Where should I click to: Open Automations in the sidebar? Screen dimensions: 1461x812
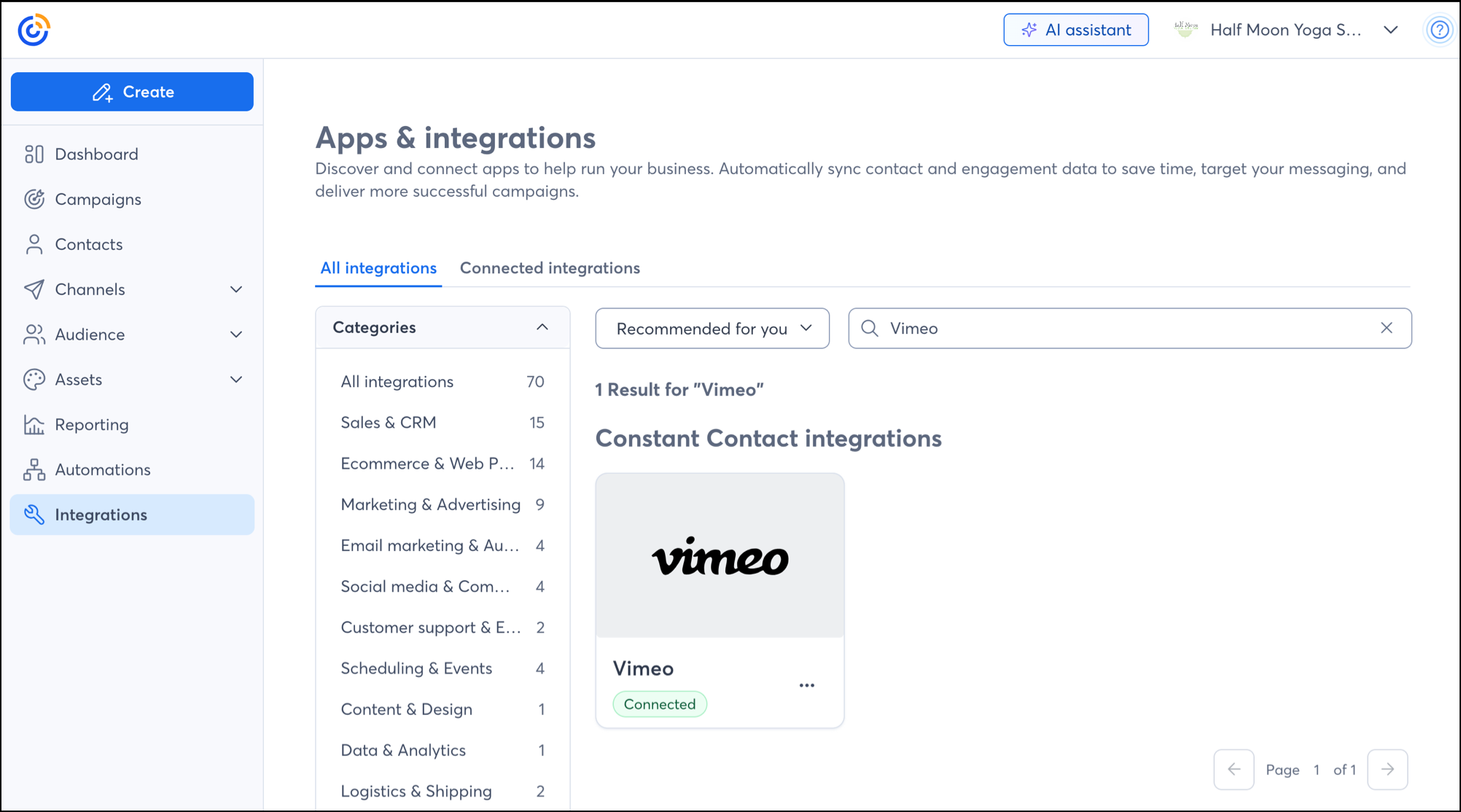coord(102,469)
